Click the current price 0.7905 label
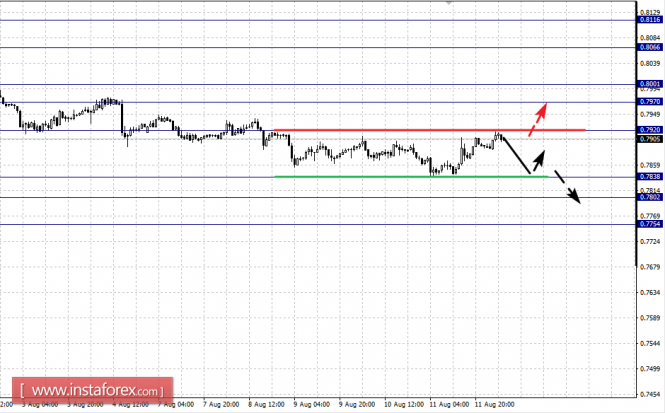Viewport: 665px width, 413px height. (x=650, y=139)
